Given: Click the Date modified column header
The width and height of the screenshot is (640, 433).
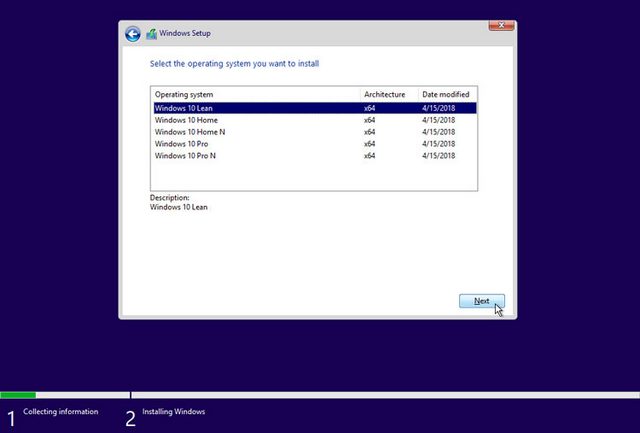Looking at the screenshot, I should click(x=447, y=94).
